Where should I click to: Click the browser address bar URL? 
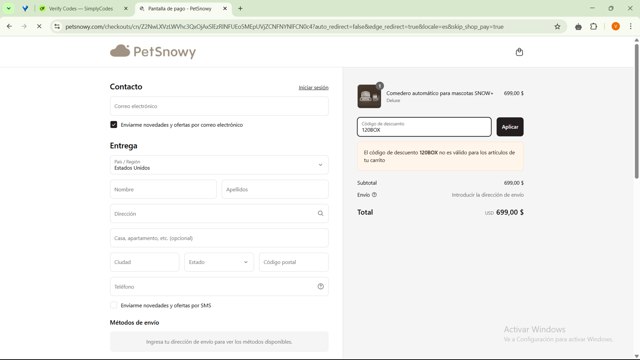284,27
